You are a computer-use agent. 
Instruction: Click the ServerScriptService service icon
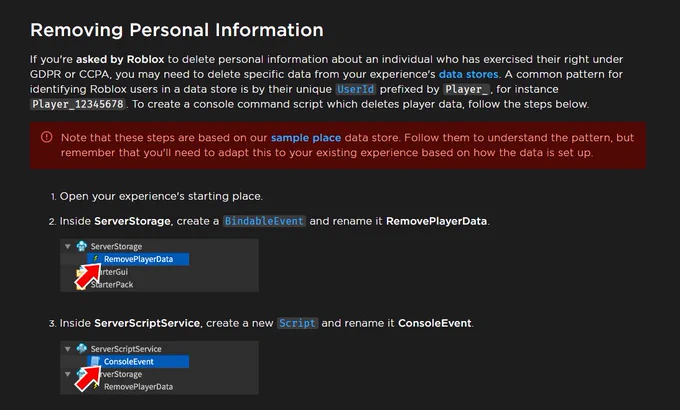coord(82,348)
